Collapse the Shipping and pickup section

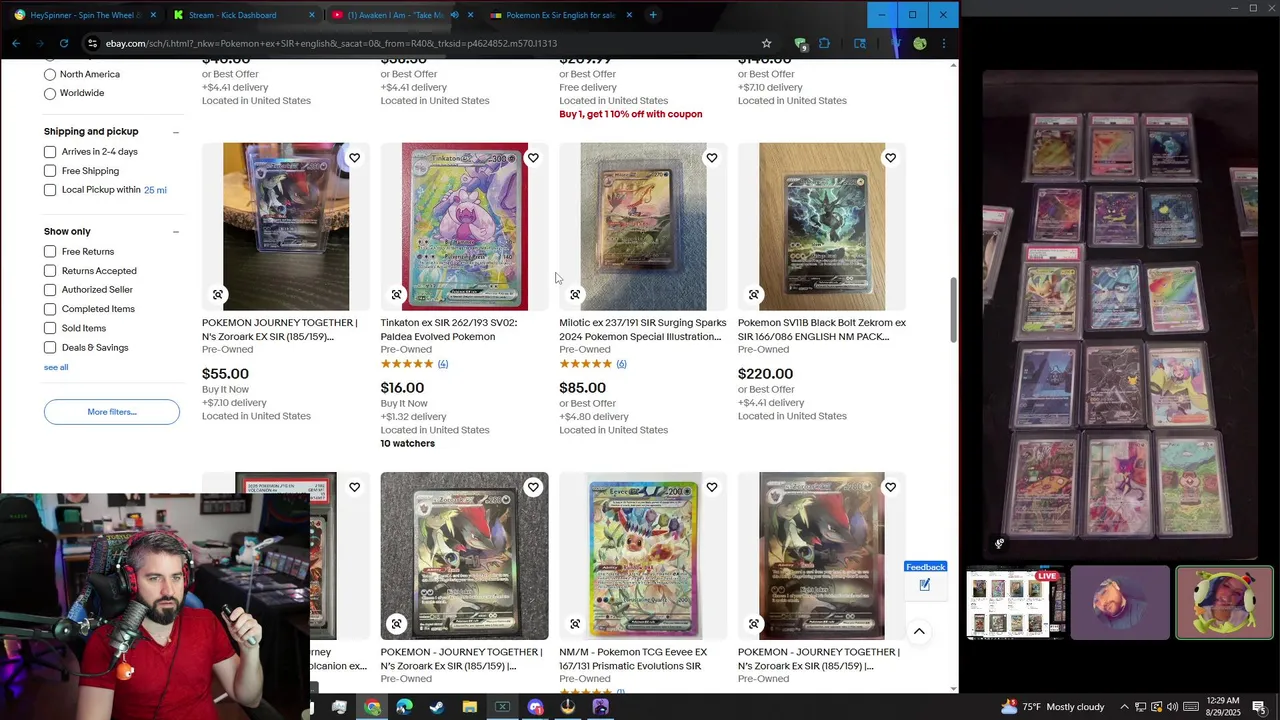point(176,132)
